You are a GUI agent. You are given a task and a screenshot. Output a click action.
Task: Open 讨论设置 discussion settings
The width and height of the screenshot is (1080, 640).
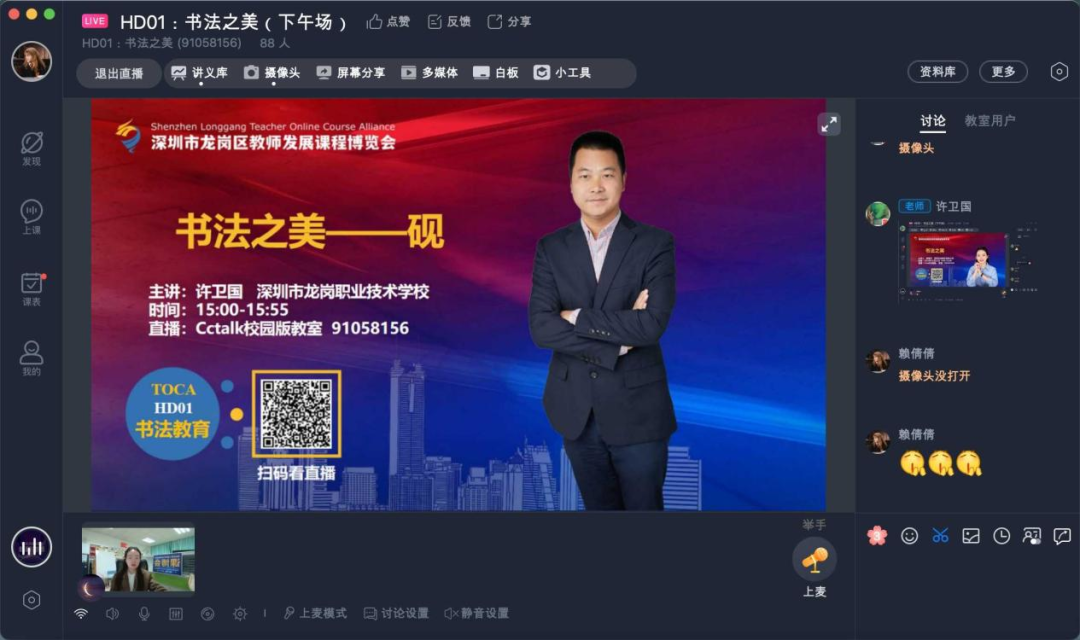tap(396, 613)
